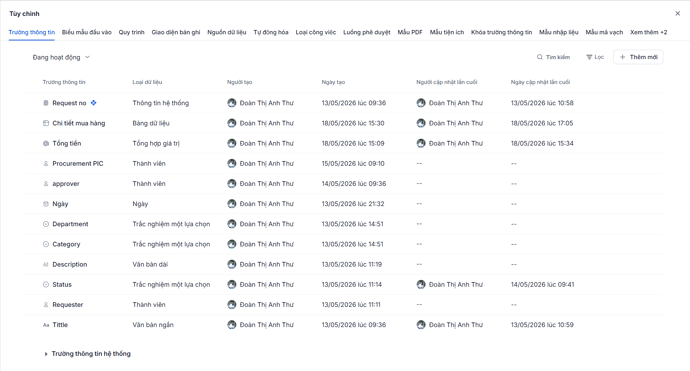
Task: Switch to the Mẫu nhập liệu tab
Action: click(559, 32)
